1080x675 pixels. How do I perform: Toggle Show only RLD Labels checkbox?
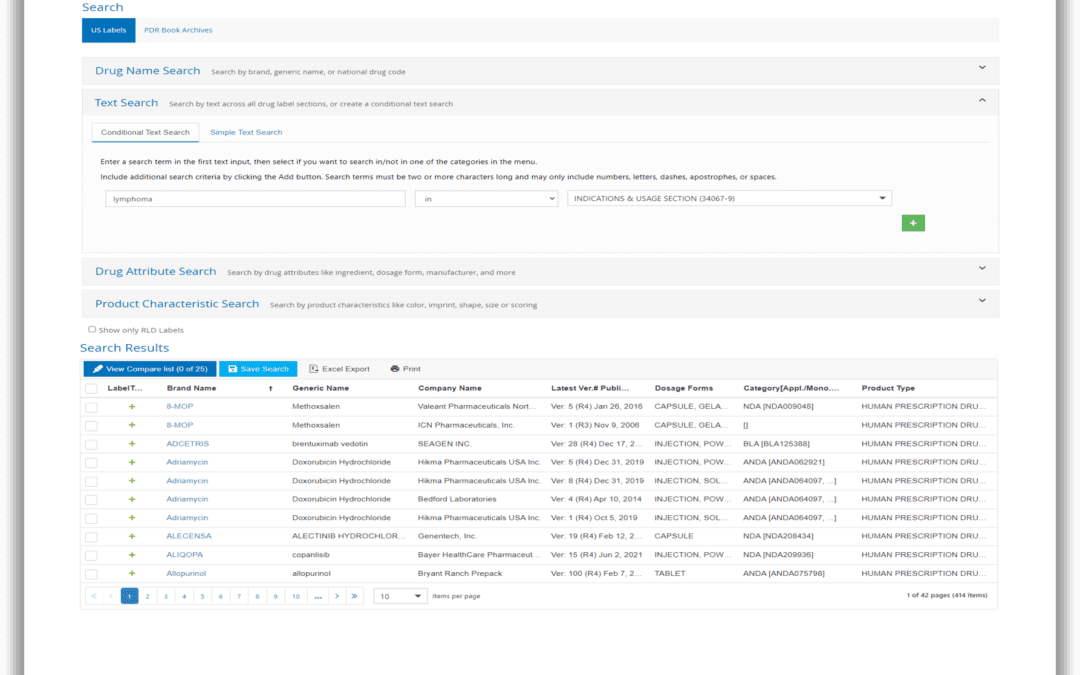[92, 329]
